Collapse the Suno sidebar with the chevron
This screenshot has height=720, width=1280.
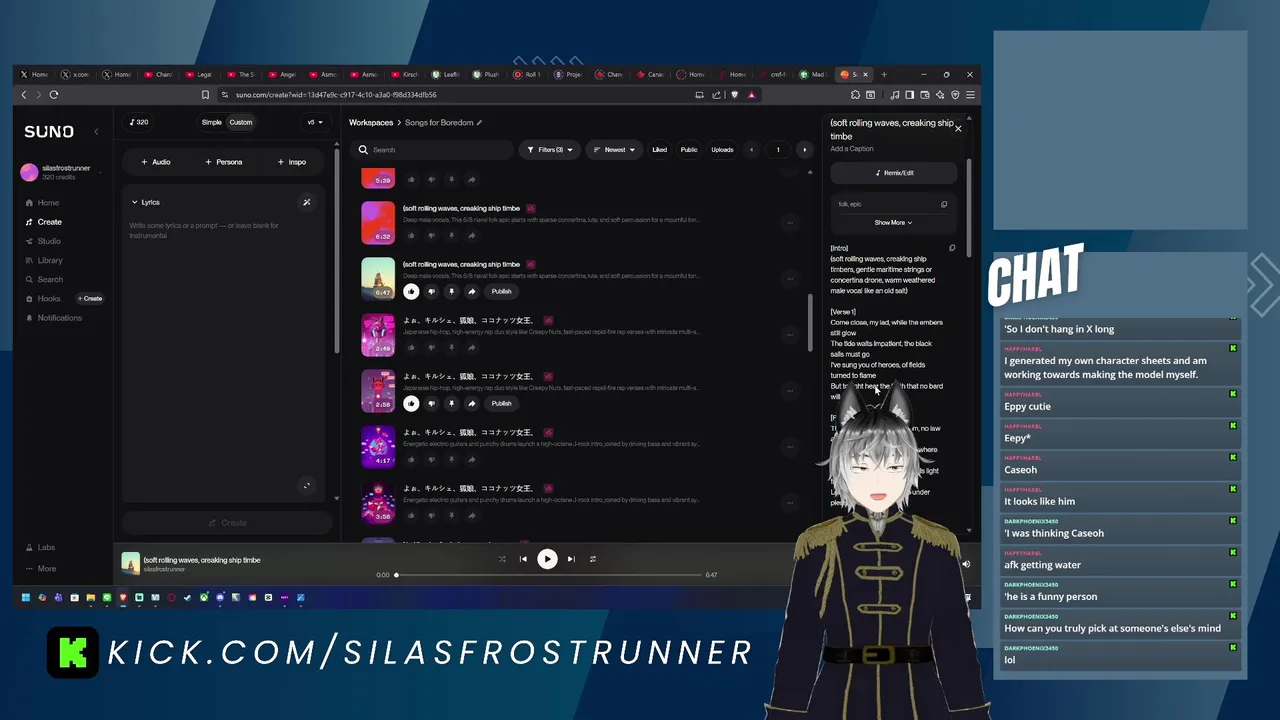coord(97,132)
